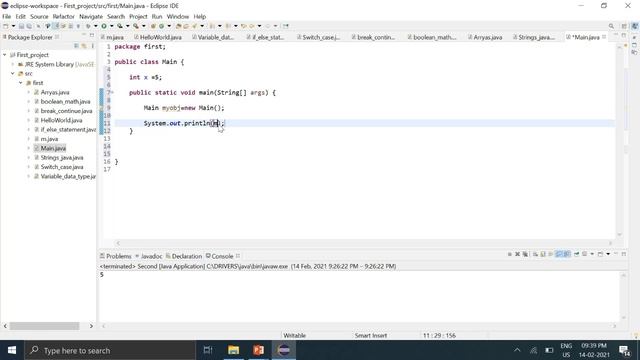
Task: Open PowerPoint from taskbar
Action: (258, 350)
